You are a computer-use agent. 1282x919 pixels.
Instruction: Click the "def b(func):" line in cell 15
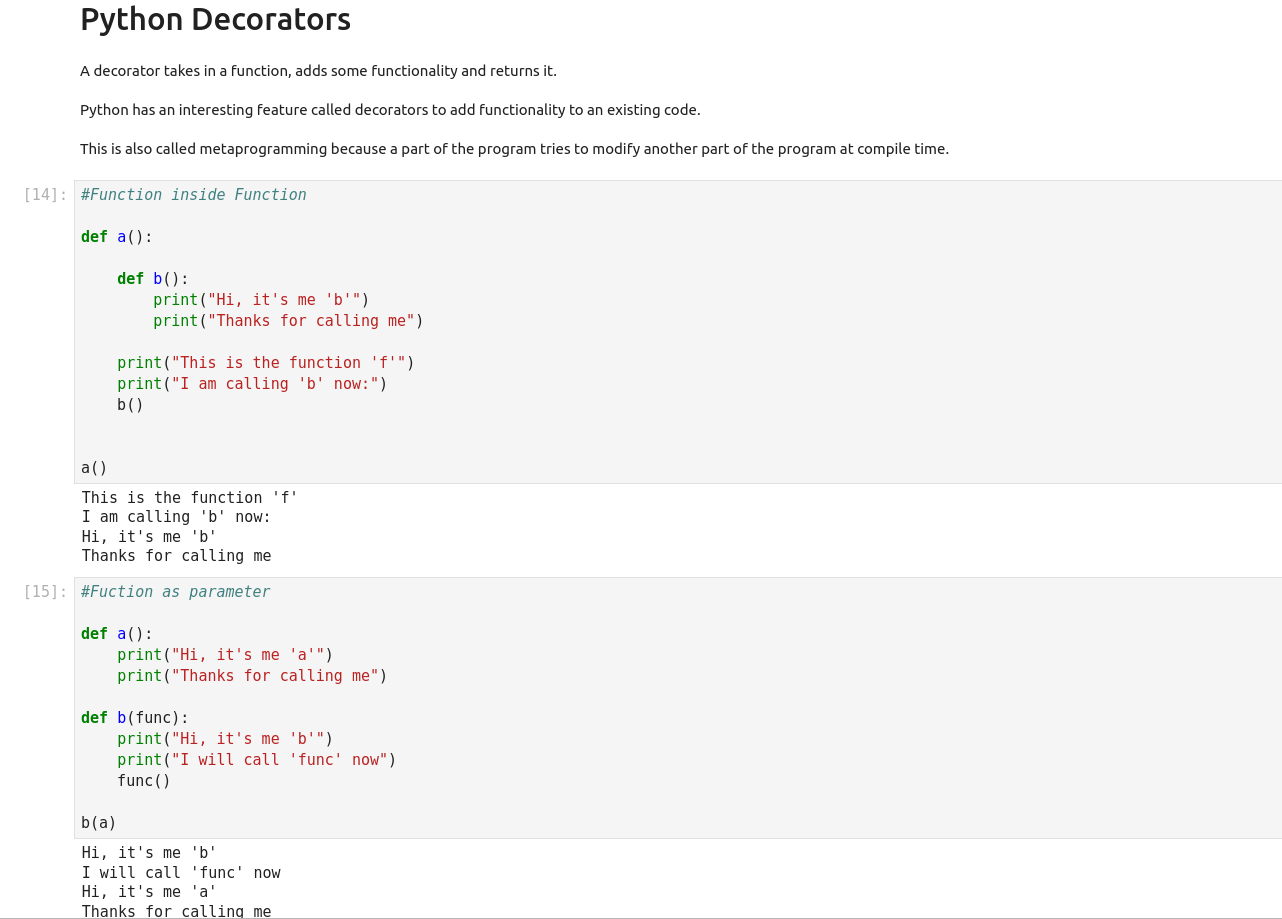tap(135, 718)
